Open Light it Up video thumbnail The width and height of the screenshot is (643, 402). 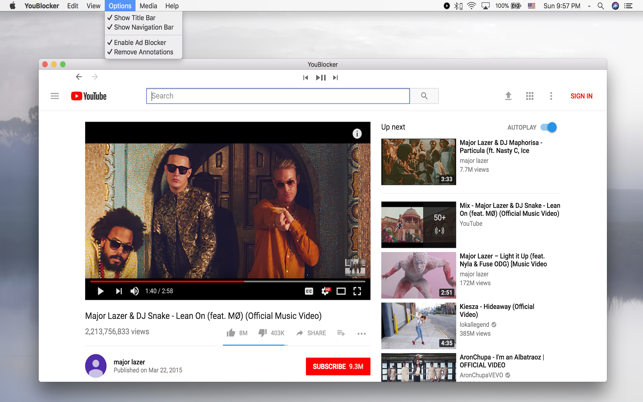click(418, 275)
